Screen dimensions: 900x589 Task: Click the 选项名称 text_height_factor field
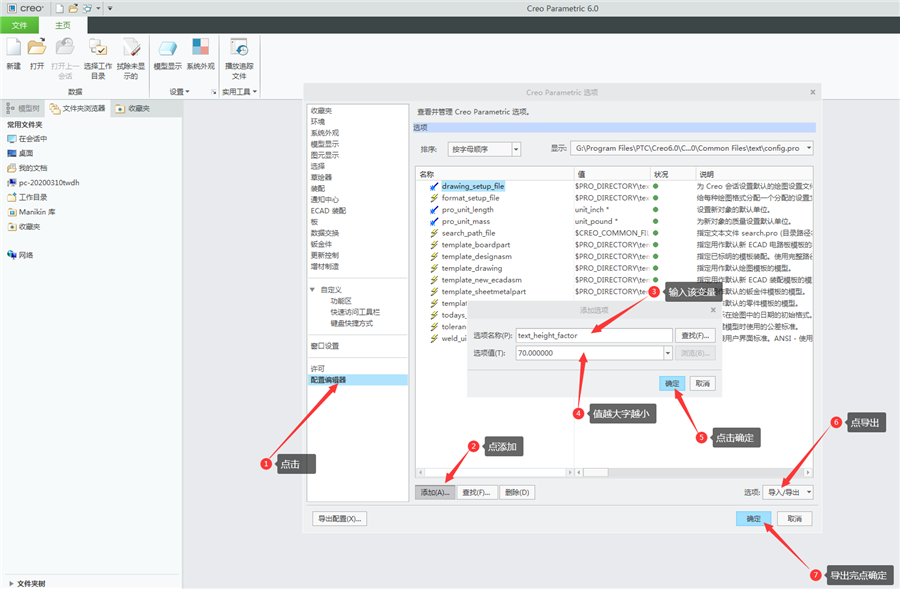[594, 335]
